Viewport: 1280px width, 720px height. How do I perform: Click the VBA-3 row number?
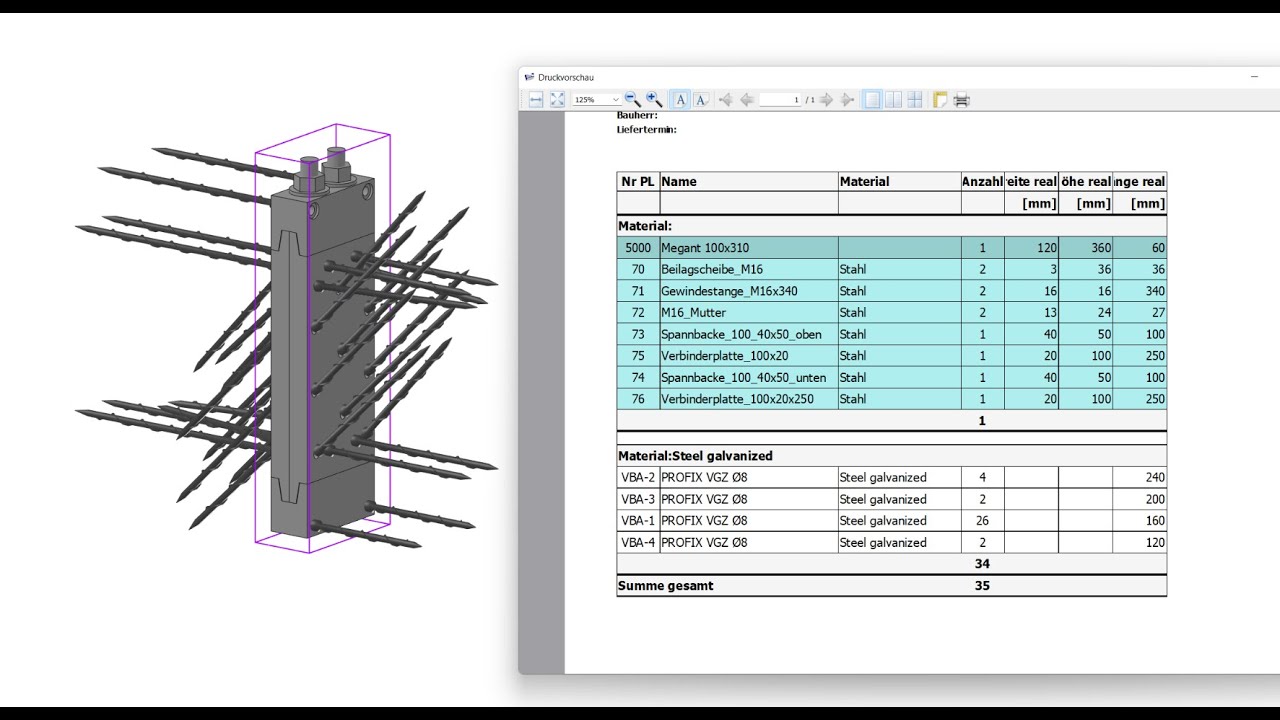tap(638, 499)
